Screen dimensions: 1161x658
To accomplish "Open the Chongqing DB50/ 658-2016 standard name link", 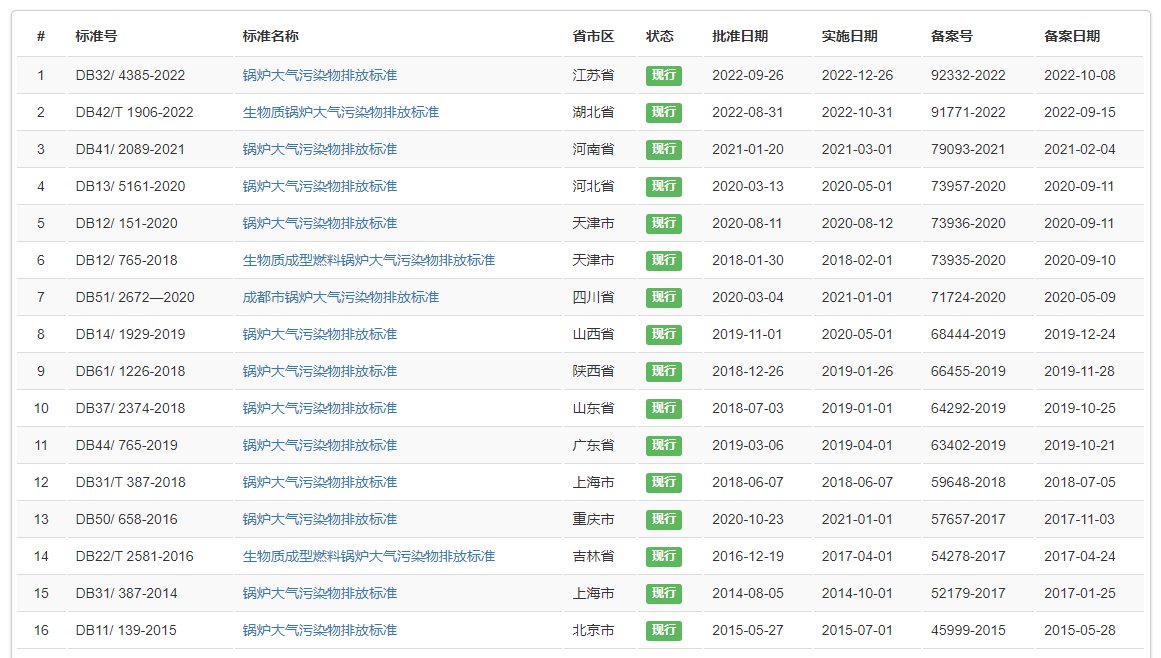I will click(319, 519).
